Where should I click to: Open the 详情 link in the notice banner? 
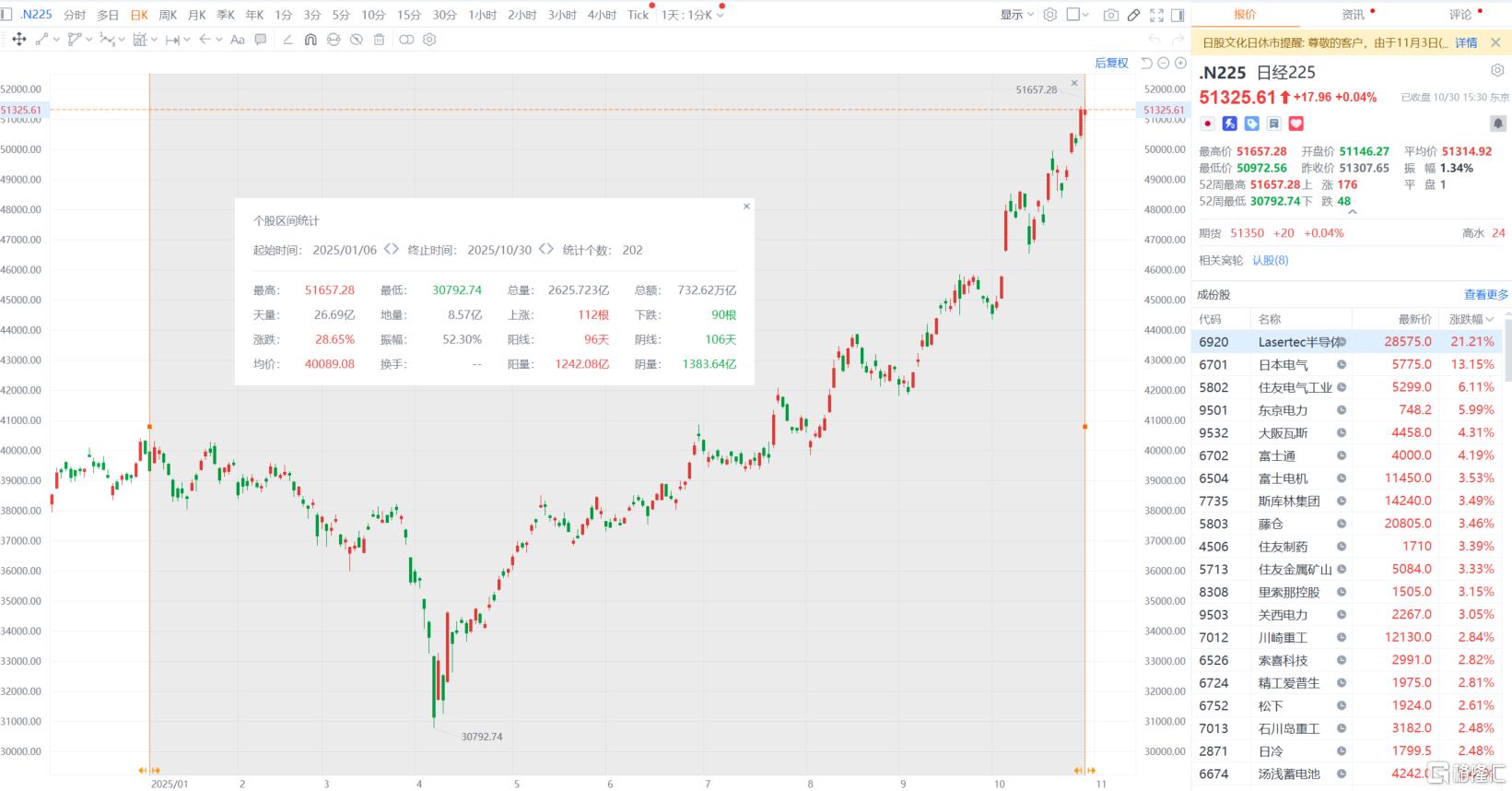coord(1465,42)
